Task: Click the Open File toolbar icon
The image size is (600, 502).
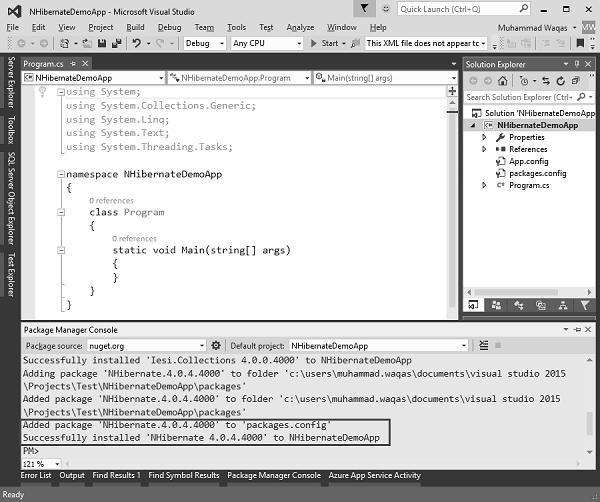Action: point(87,43)
